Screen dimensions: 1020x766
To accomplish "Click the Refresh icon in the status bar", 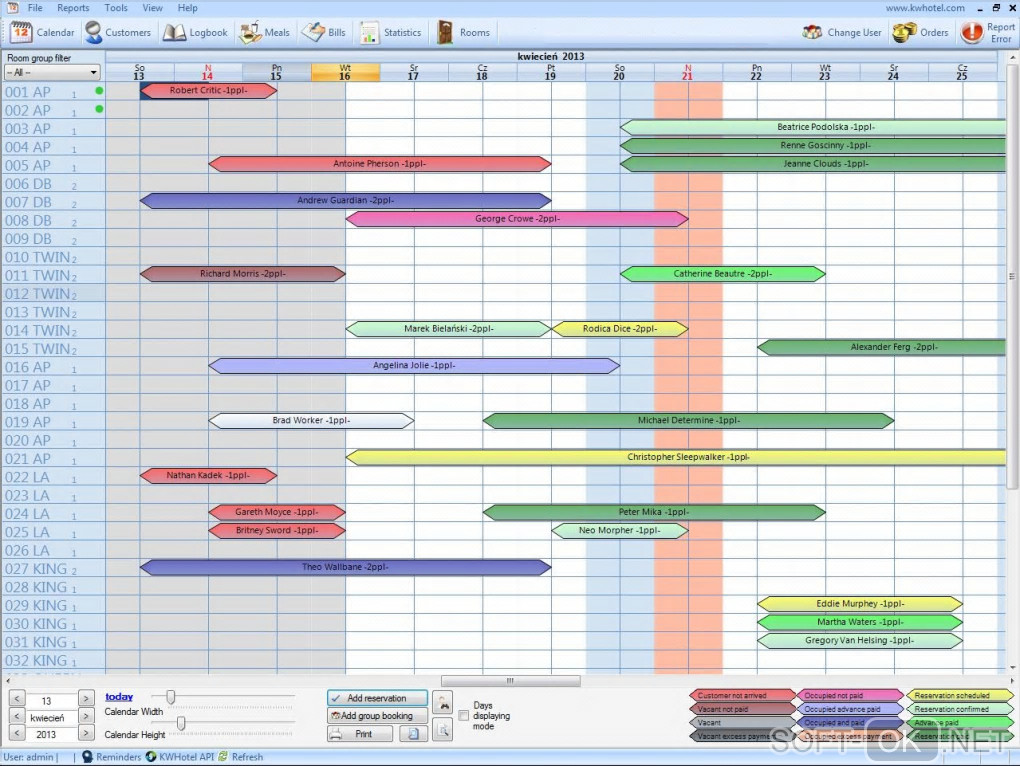I will (x=223, y=757).
